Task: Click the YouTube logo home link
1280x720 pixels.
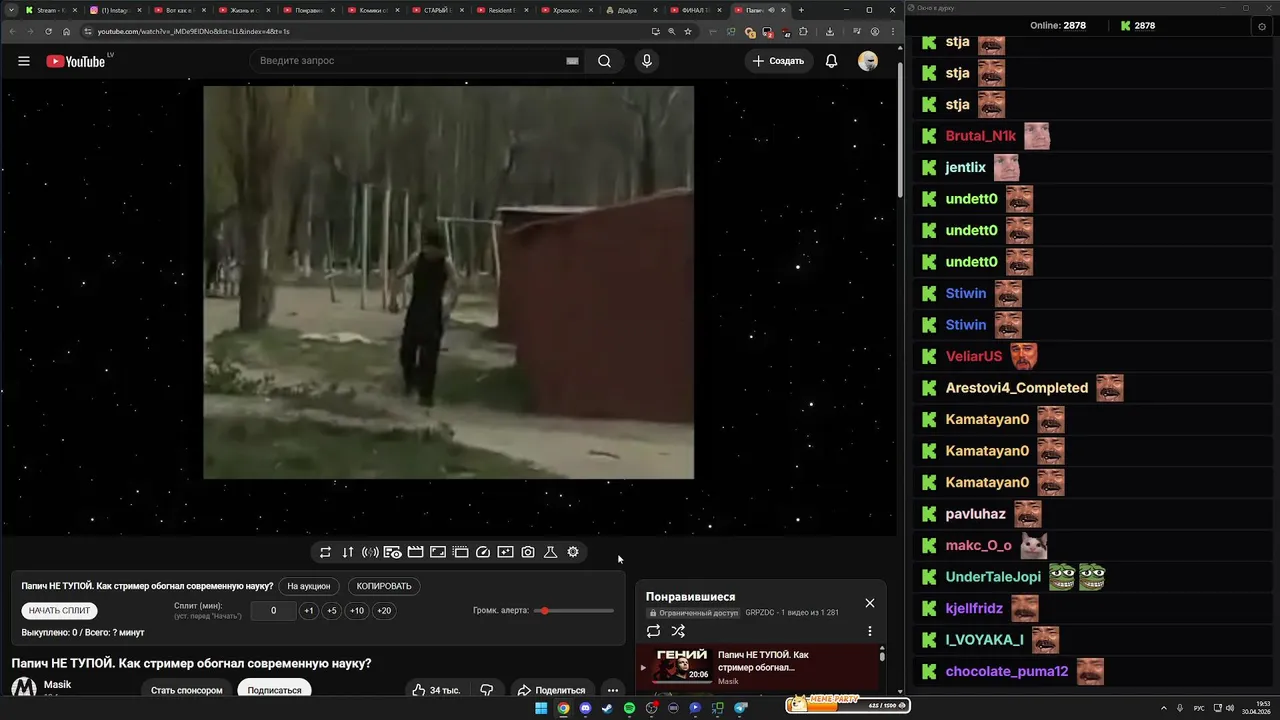Action: 77,61
